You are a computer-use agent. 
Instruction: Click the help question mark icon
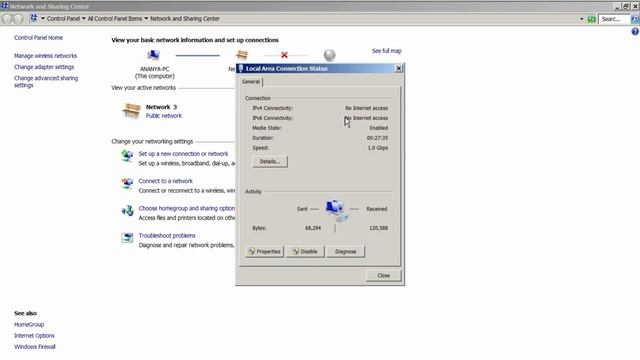pos(635,31)
